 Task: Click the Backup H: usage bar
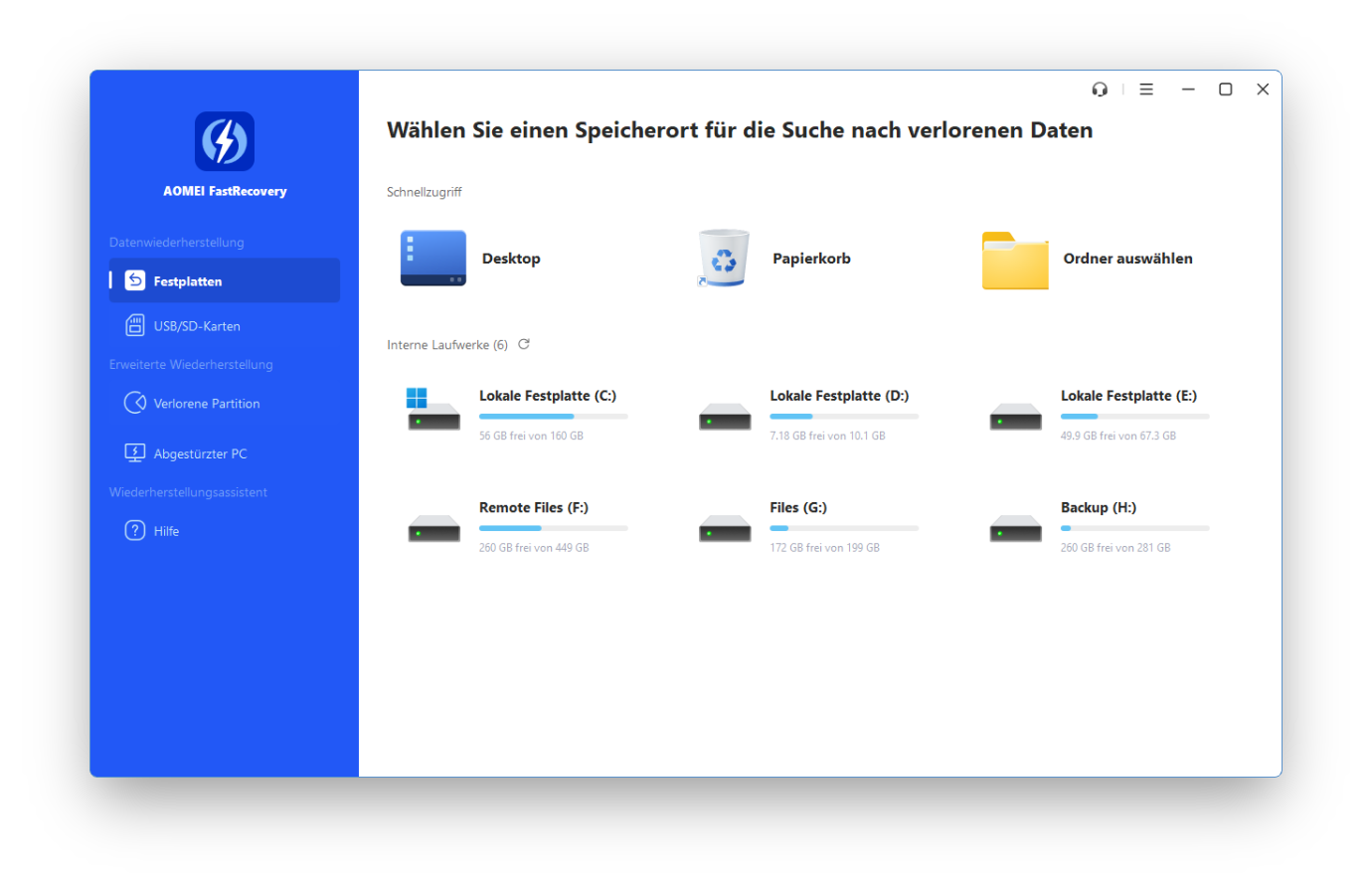pos(1134,528)
